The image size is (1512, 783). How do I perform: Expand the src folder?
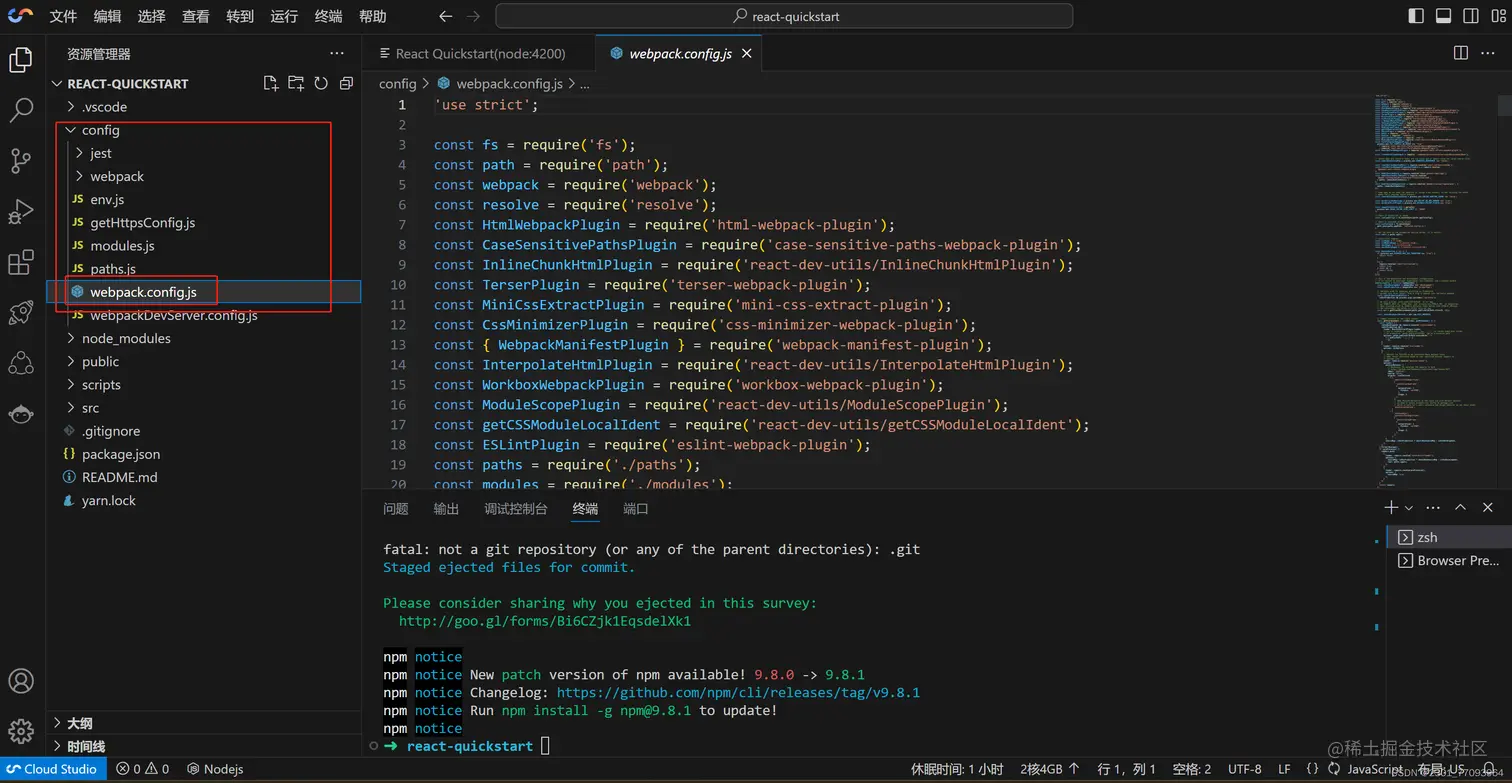71,408
